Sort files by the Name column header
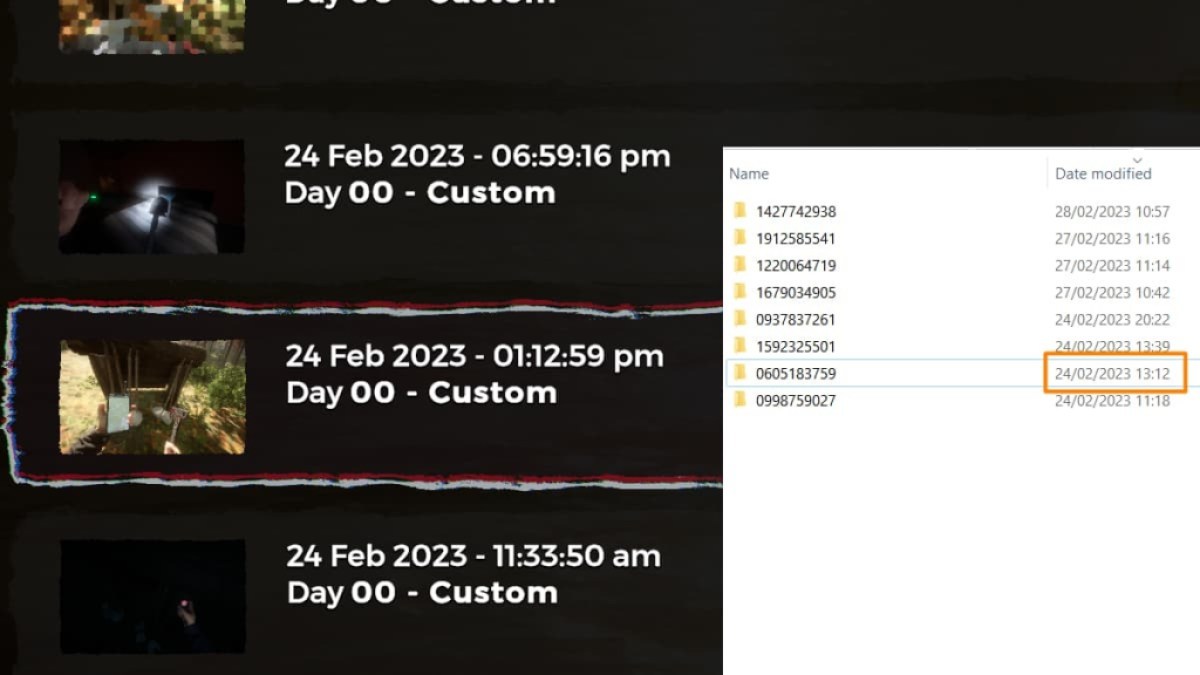 pos(749,173)
